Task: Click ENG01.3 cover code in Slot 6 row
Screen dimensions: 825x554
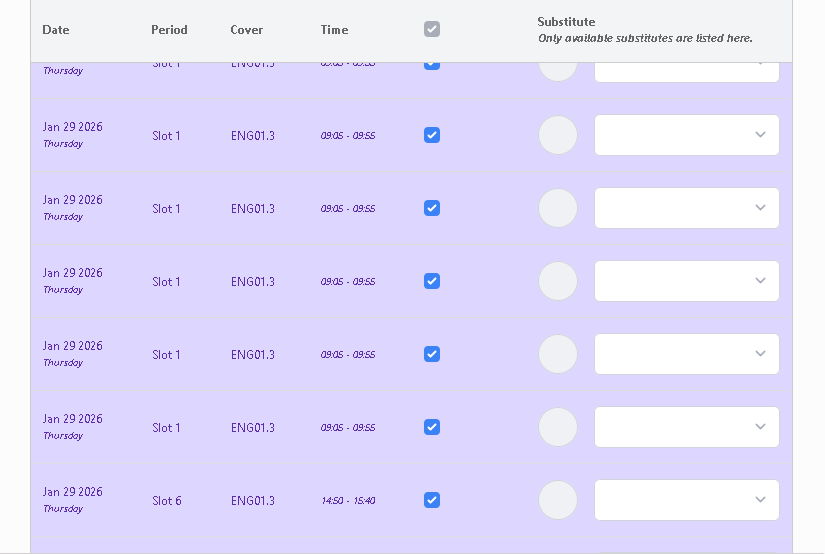Action: pos(252,501)
